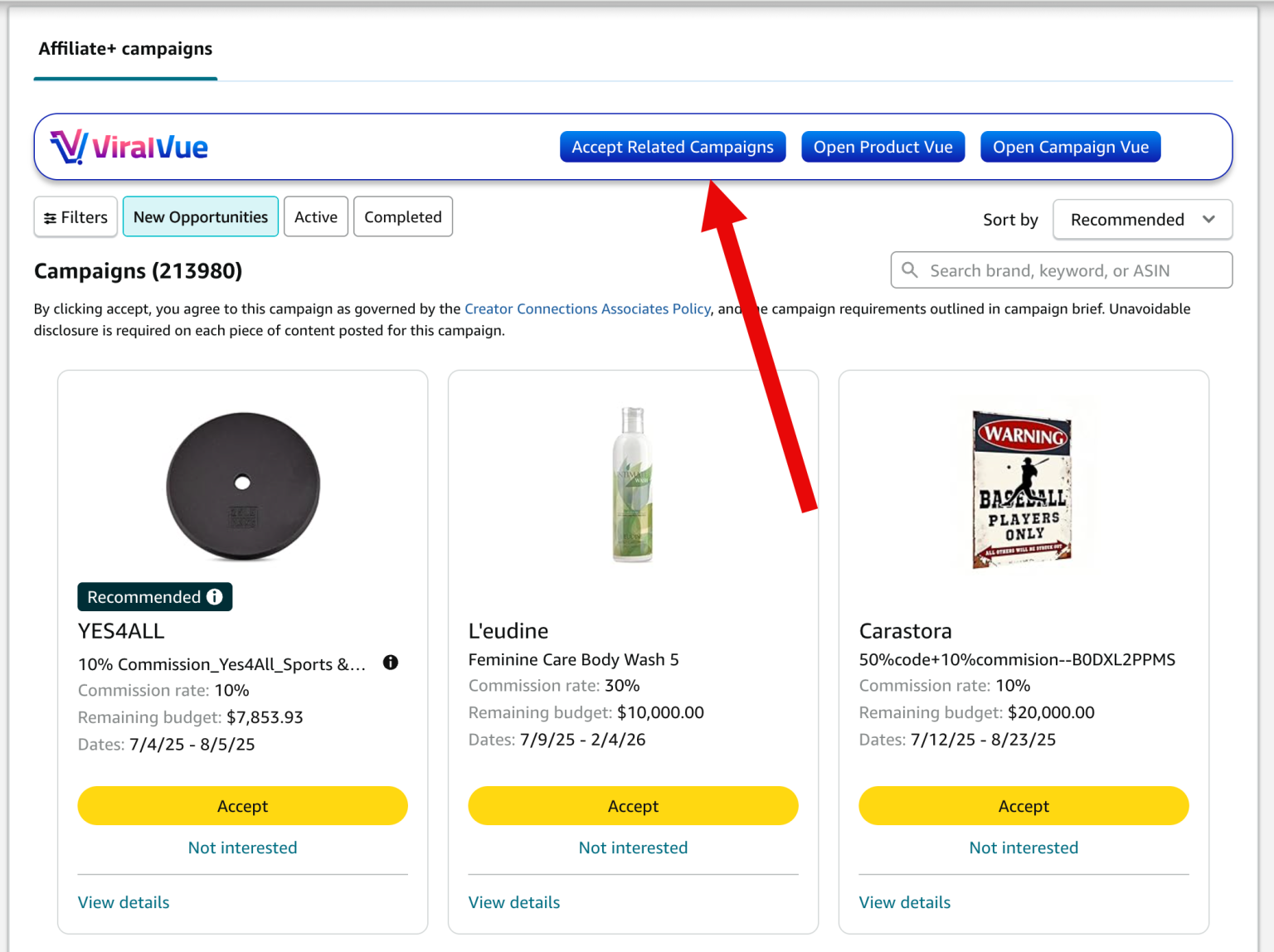The image size is (1274, 952).
Task: Switch to the Active campaigns filter
Action: pyautogui.click(x=315, y=216)
